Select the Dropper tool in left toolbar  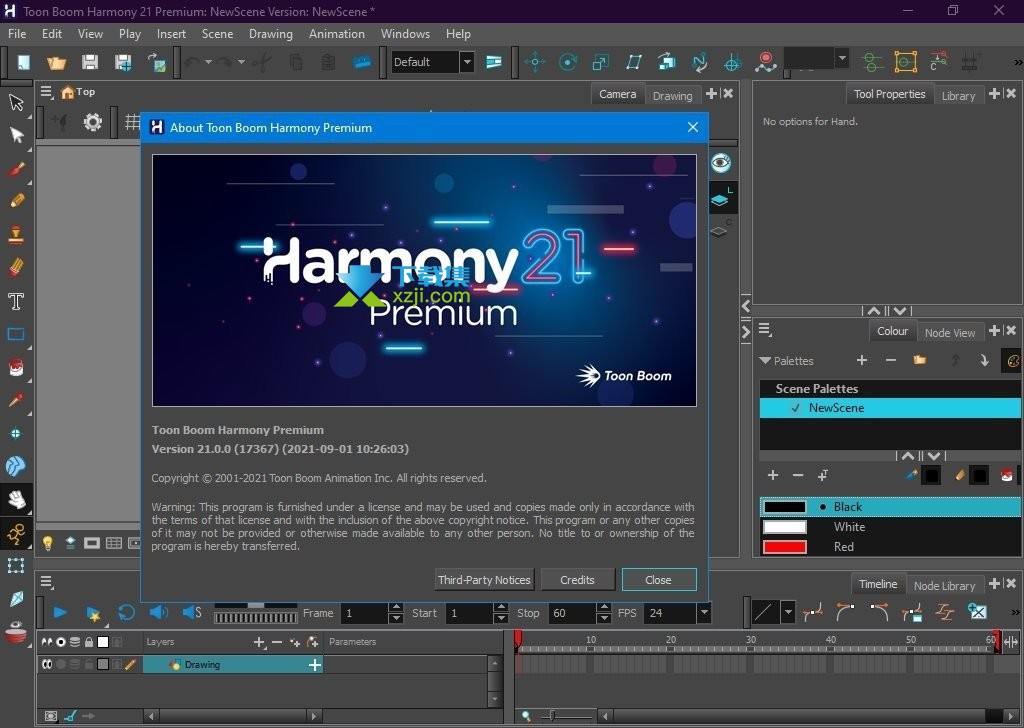[x=16, y=400]
